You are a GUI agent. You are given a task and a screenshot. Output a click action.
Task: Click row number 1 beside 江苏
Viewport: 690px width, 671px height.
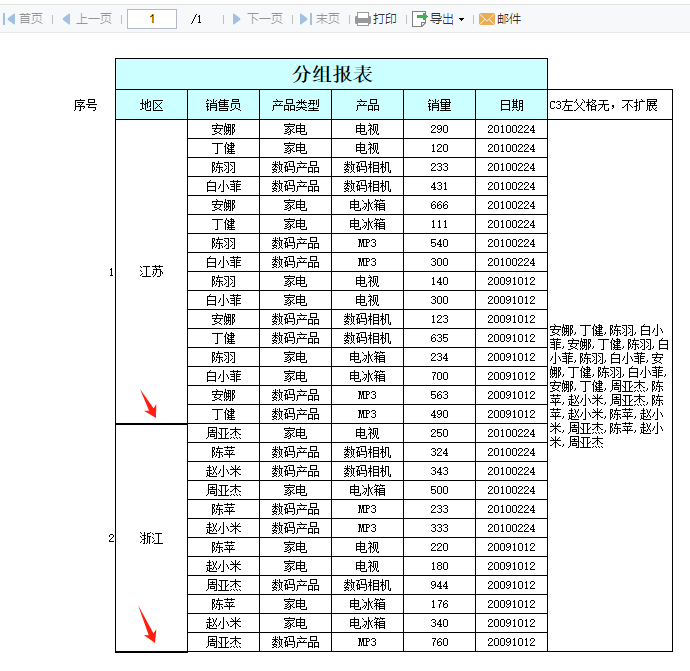pyautogui.click(x=111, y=272)
